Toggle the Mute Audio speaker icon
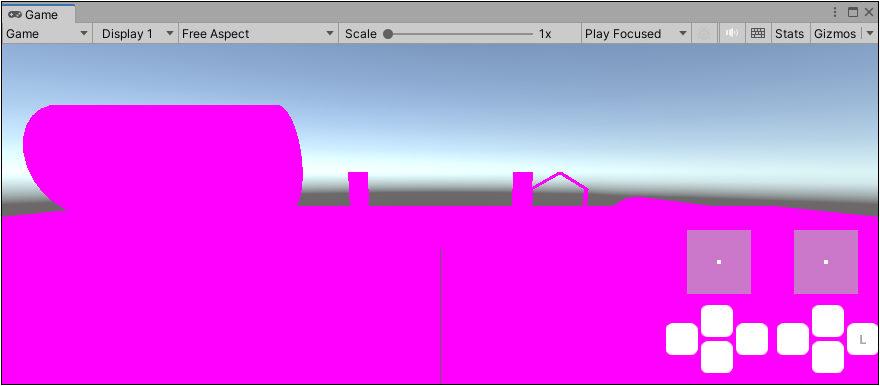880x386 pixels. pyautogui.click(x=731, y=34)
